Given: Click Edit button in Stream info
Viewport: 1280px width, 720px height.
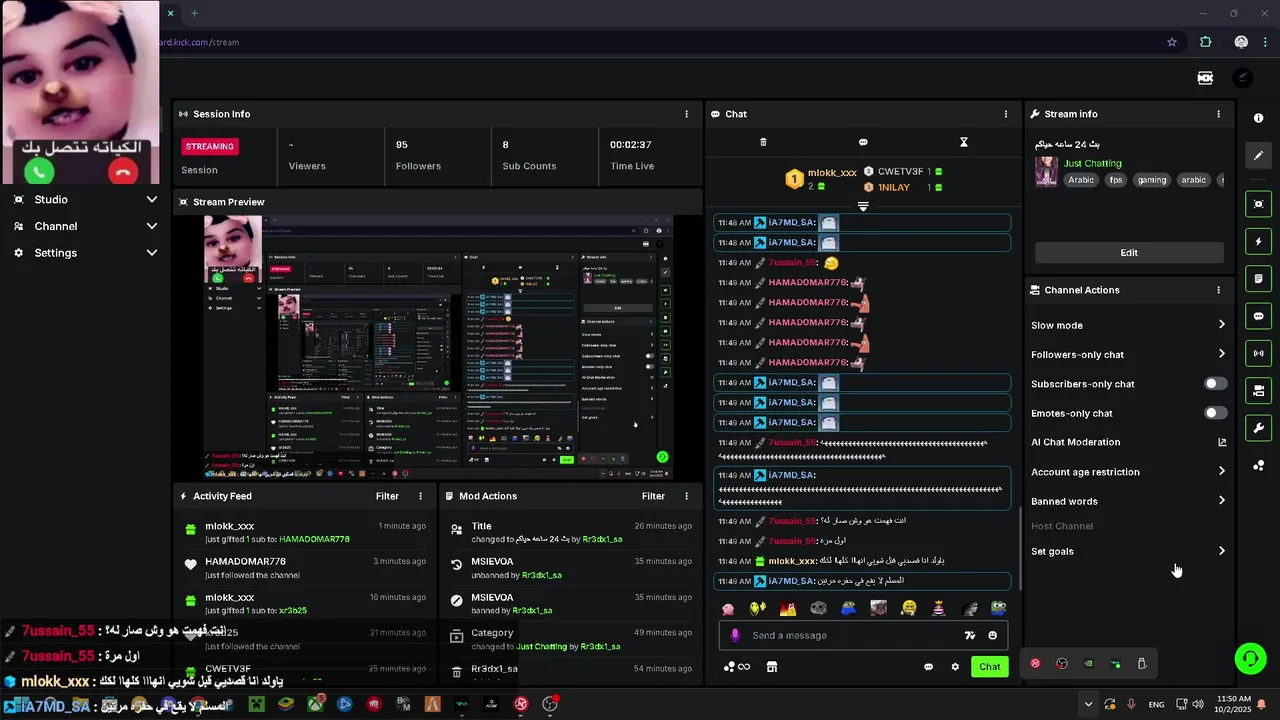Looking at the screenshot, I should pyautogui.click(x=1129, y=253).
